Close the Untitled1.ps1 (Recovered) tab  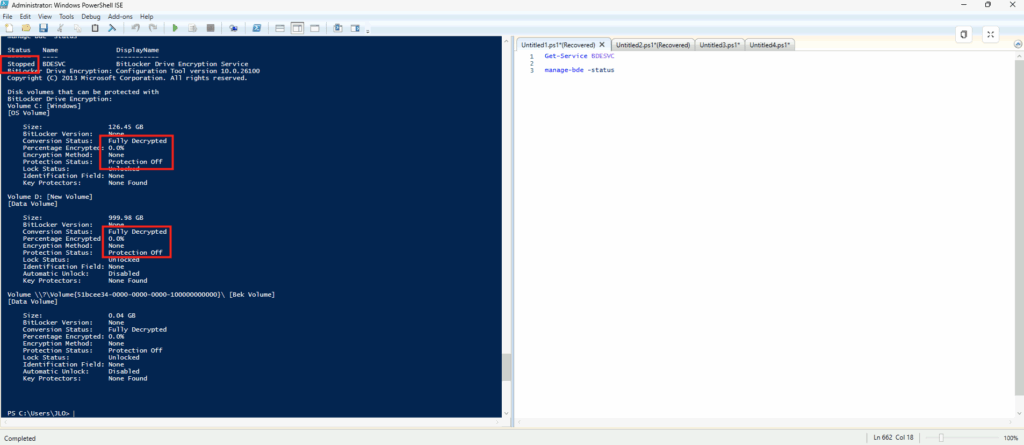[602, 45]
